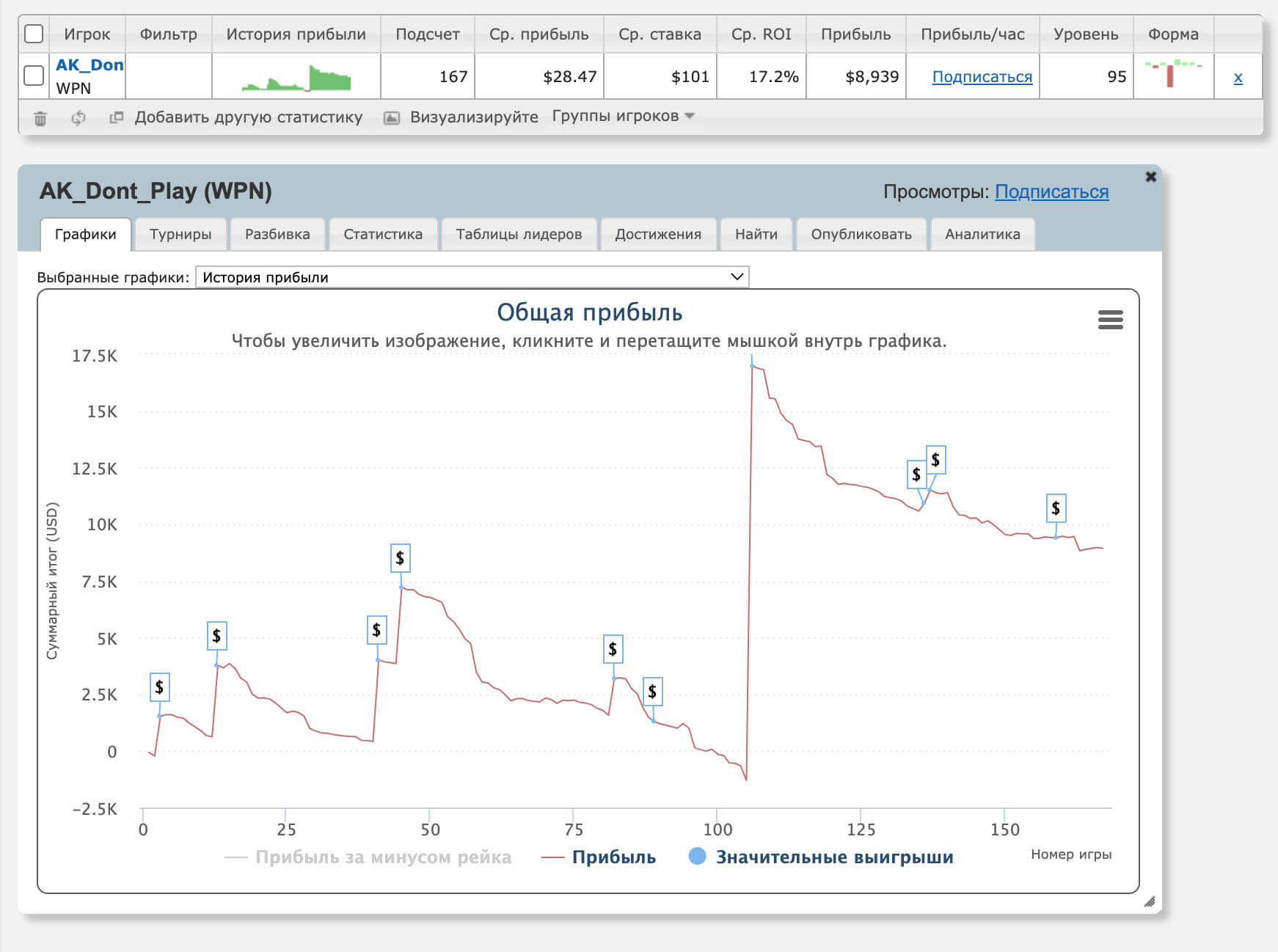Click the trash delete icon in the toolbar
The width and height of the screenshot is (1278, 952).
[40, 118]
